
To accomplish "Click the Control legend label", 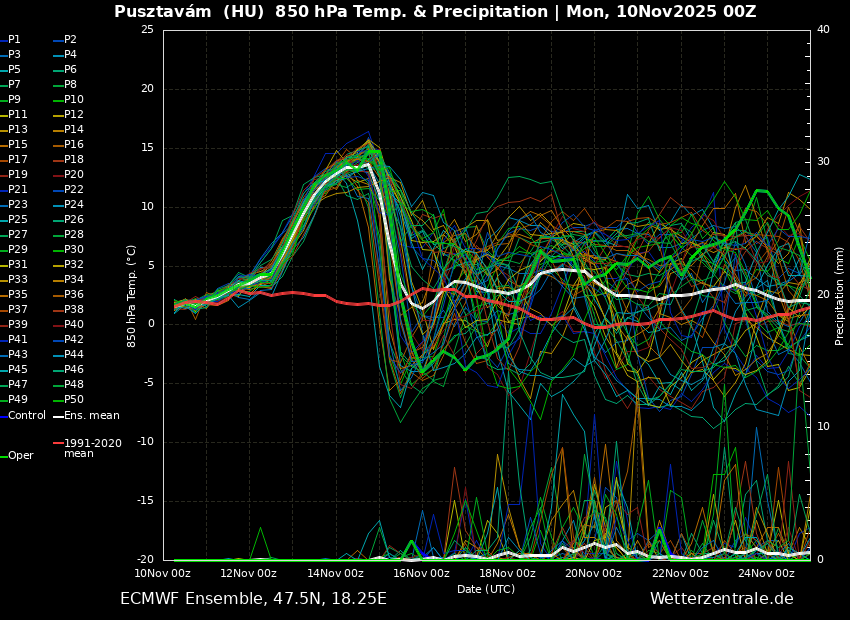I will (x=27, y=416).
